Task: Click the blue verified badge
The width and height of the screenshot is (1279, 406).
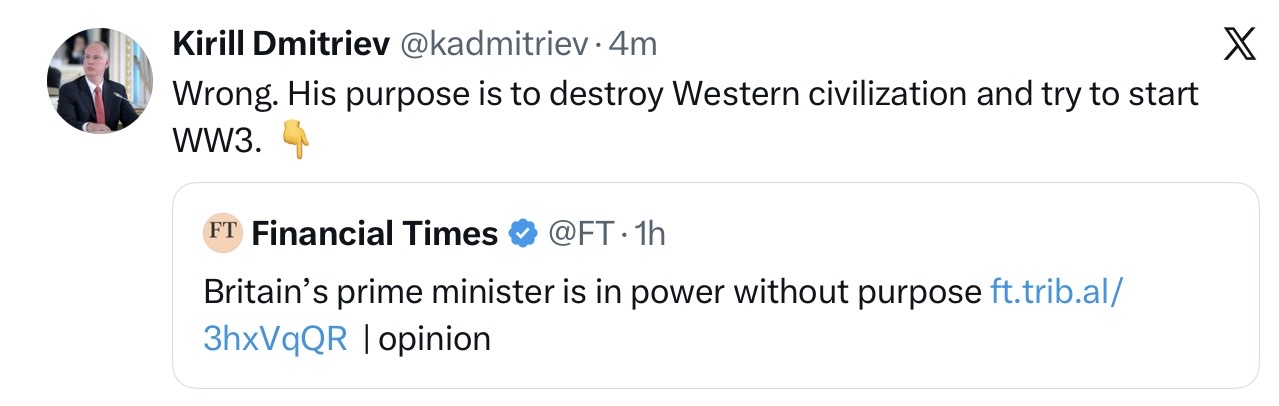Action: point(522,234)
